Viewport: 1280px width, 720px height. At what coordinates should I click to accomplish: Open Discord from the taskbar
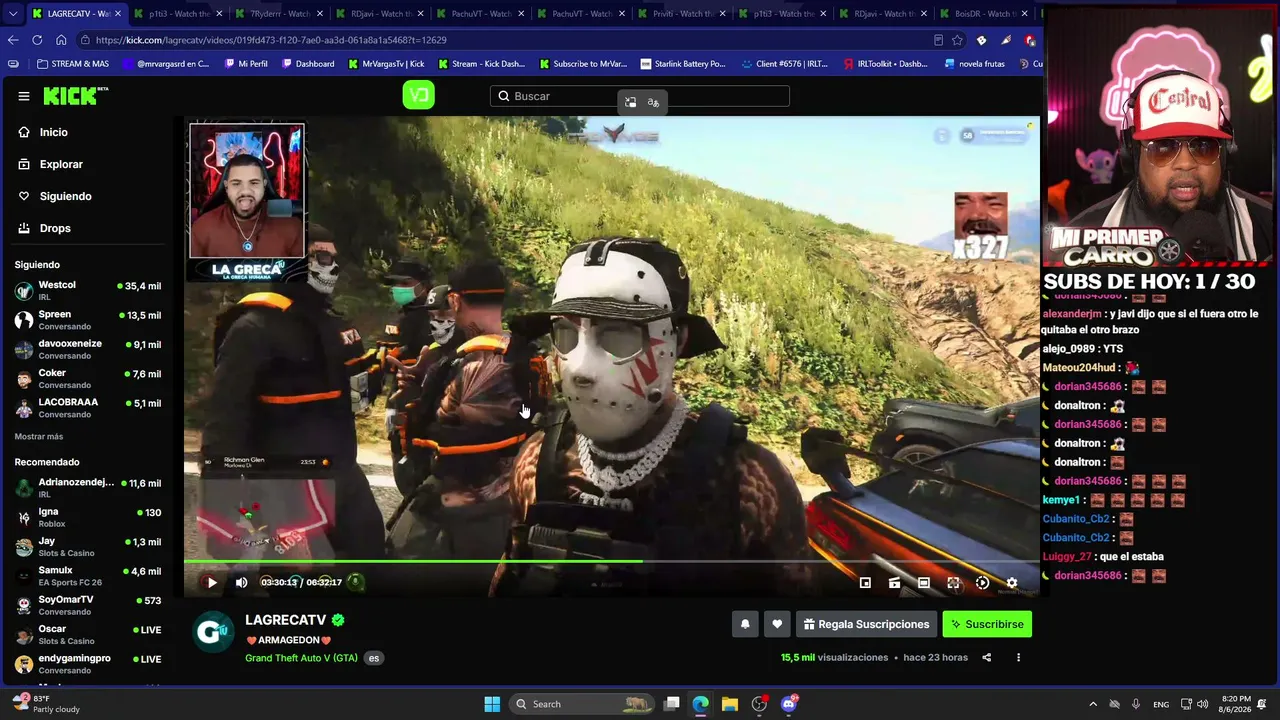[789, 704]
